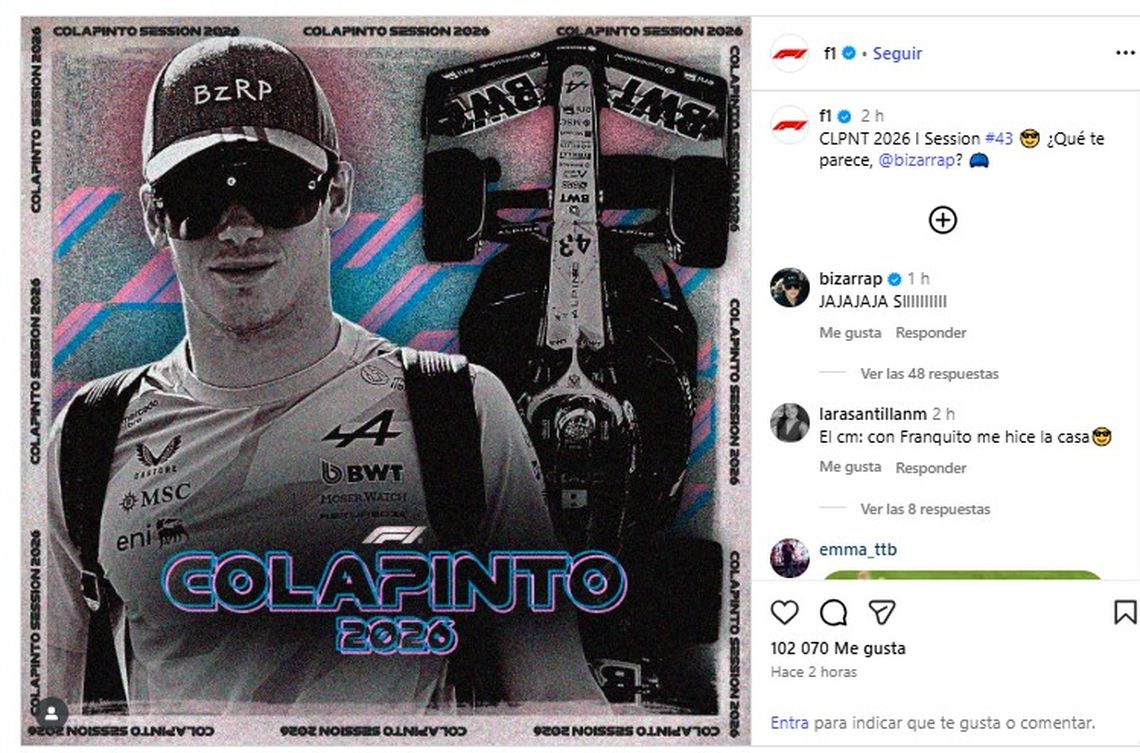Open f1 profile picture in header

(790, 53)
